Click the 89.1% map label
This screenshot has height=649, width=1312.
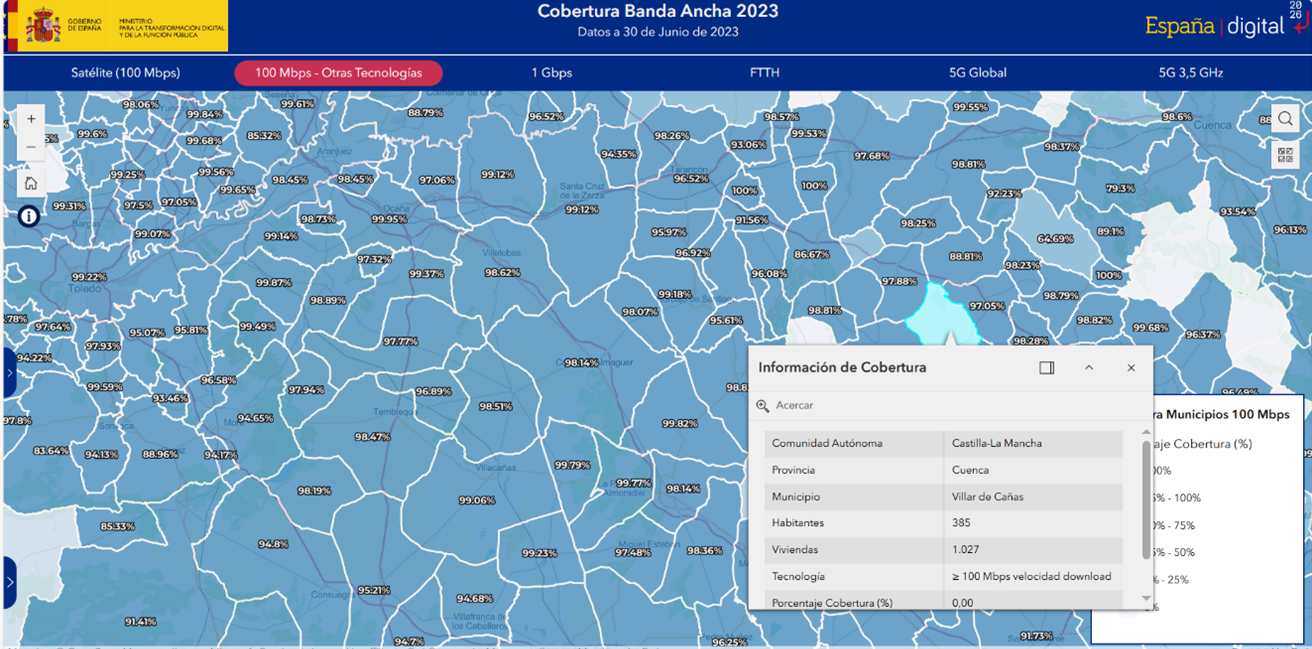1110,231
